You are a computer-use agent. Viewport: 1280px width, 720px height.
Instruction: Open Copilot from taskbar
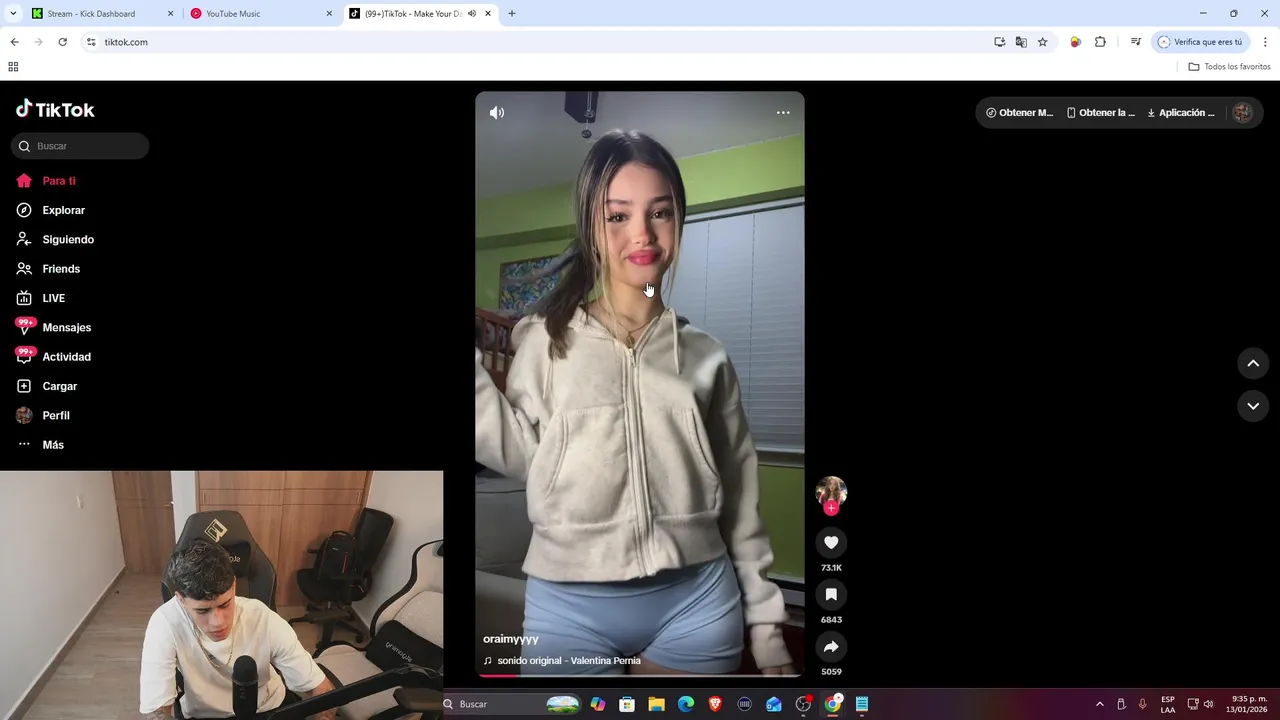tap(598, 704)
